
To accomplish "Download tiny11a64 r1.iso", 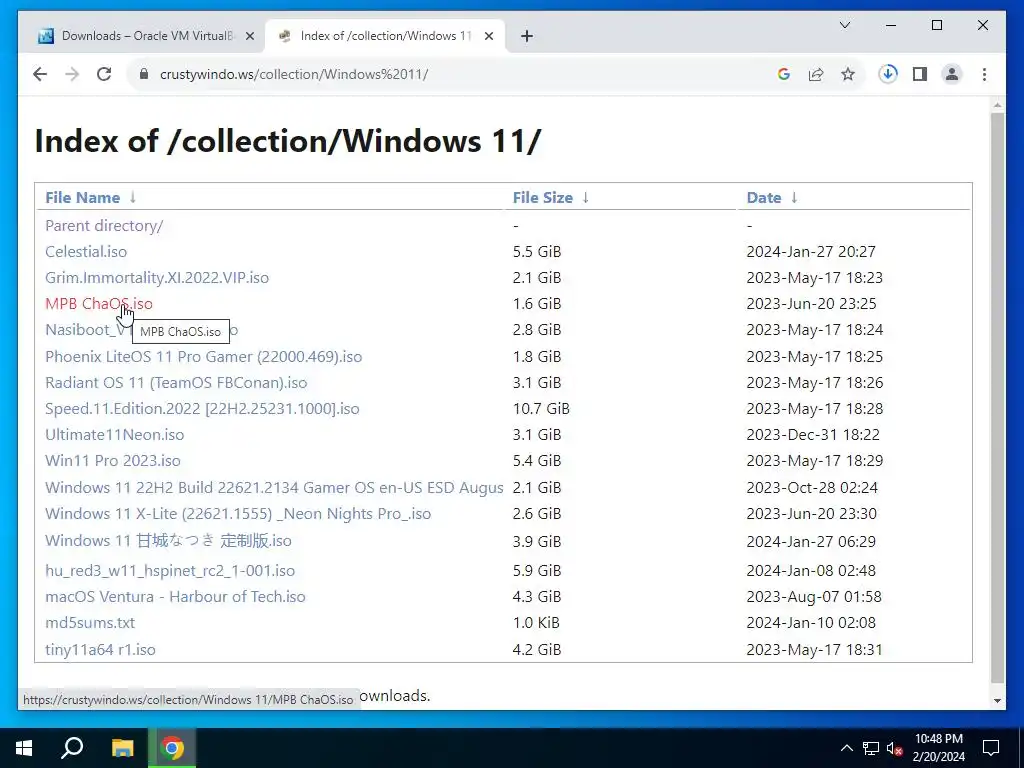I will coord(100,650).
